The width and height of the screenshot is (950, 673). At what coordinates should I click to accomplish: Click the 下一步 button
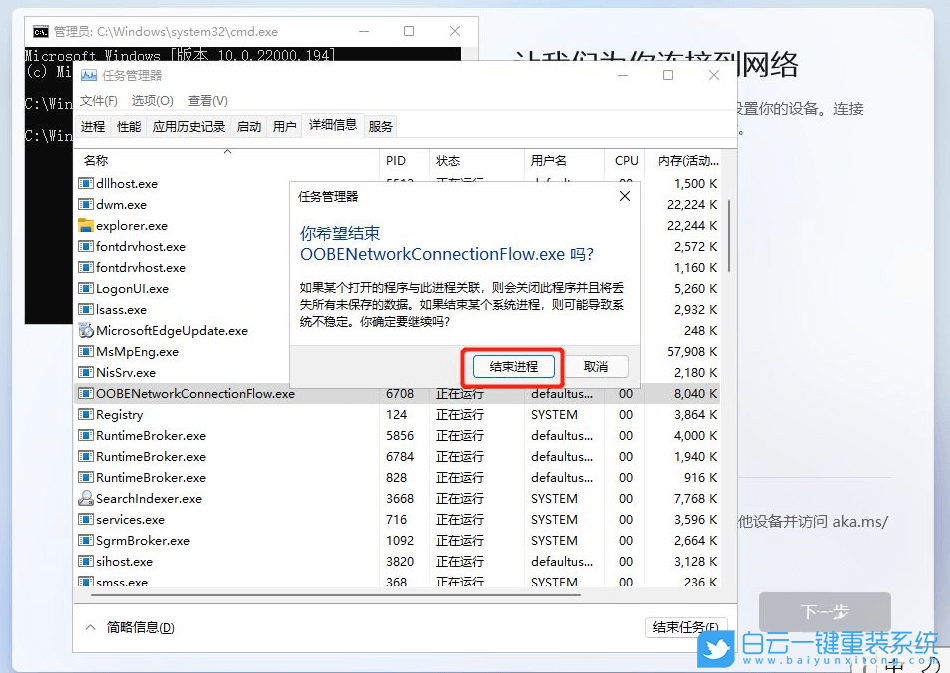(x=824, y=612)
